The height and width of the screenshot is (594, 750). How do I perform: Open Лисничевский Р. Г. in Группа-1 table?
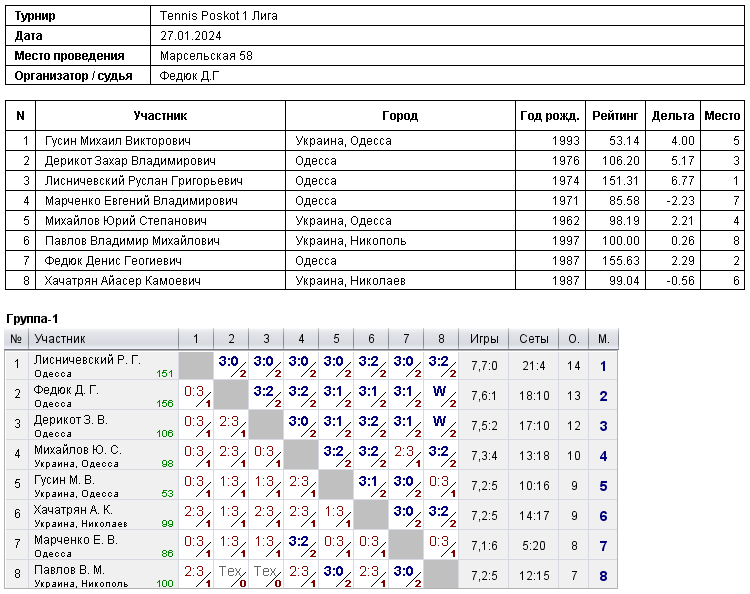pyautogui.click(x=87, y=360)
